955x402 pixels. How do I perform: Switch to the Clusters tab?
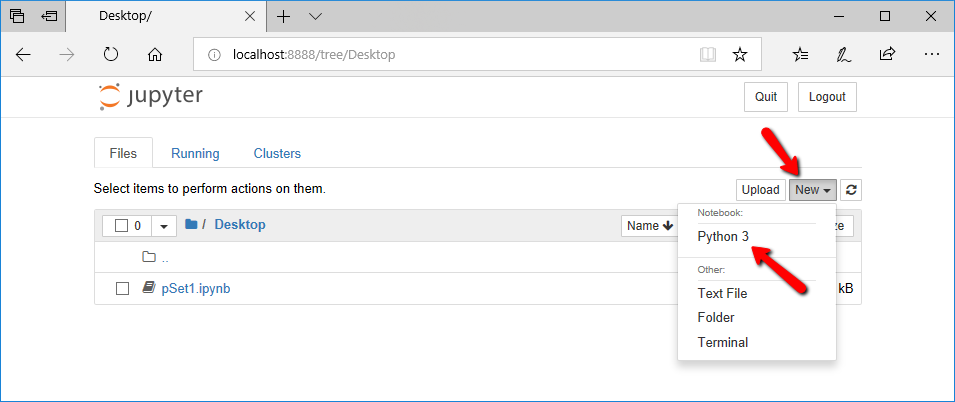(277, 153)
